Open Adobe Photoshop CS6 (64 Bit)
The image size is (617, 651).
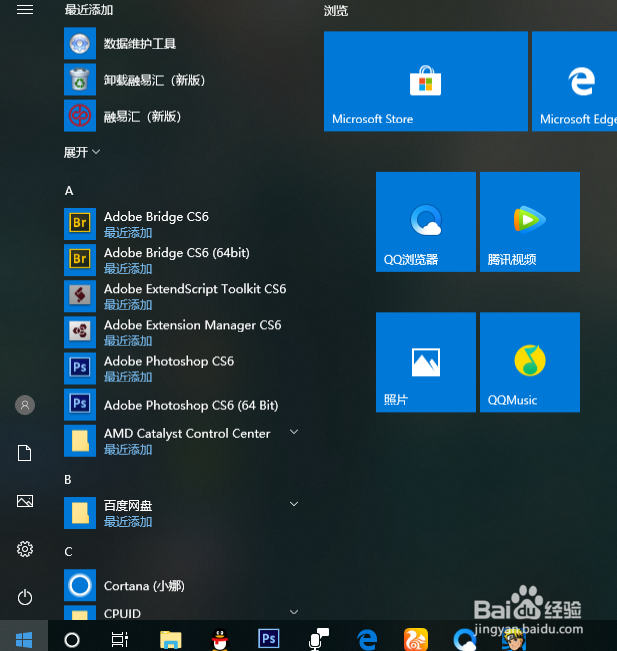[x=183, y=405]
